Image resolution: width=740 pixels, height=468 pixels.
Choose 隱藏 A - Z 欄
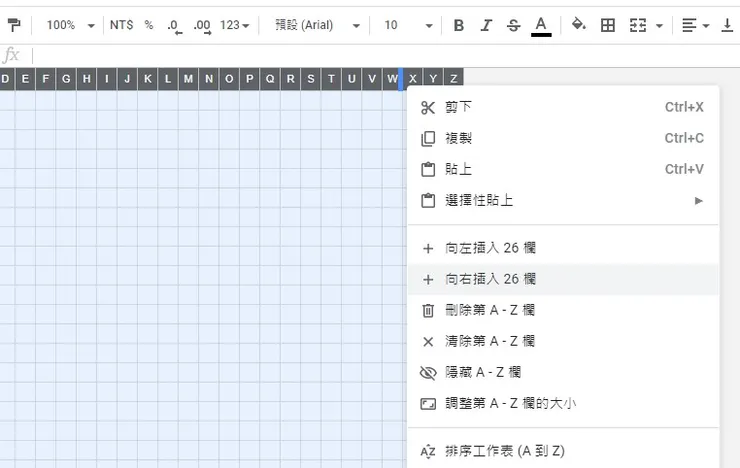(563, 373)
